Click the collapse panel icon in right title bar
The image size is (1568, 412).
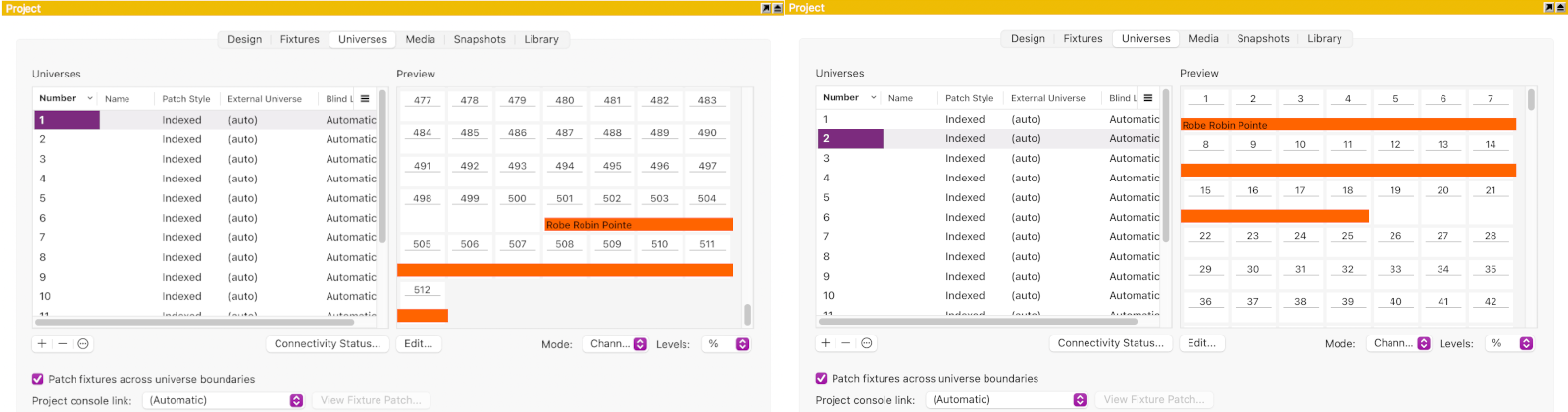click(x=1560, y=8)
